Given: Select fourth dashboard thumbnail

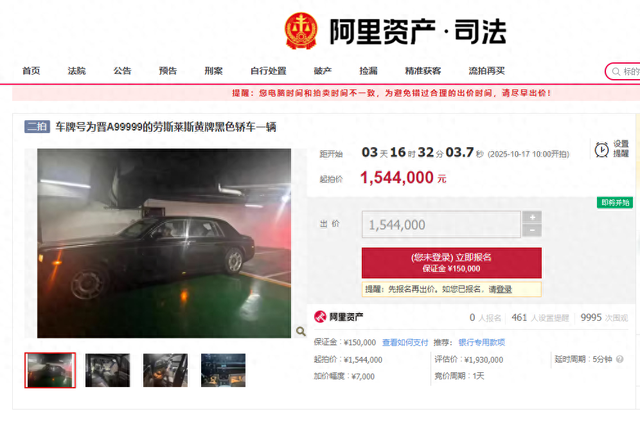Looking at the screenshot, I should (x=223, y=370).
